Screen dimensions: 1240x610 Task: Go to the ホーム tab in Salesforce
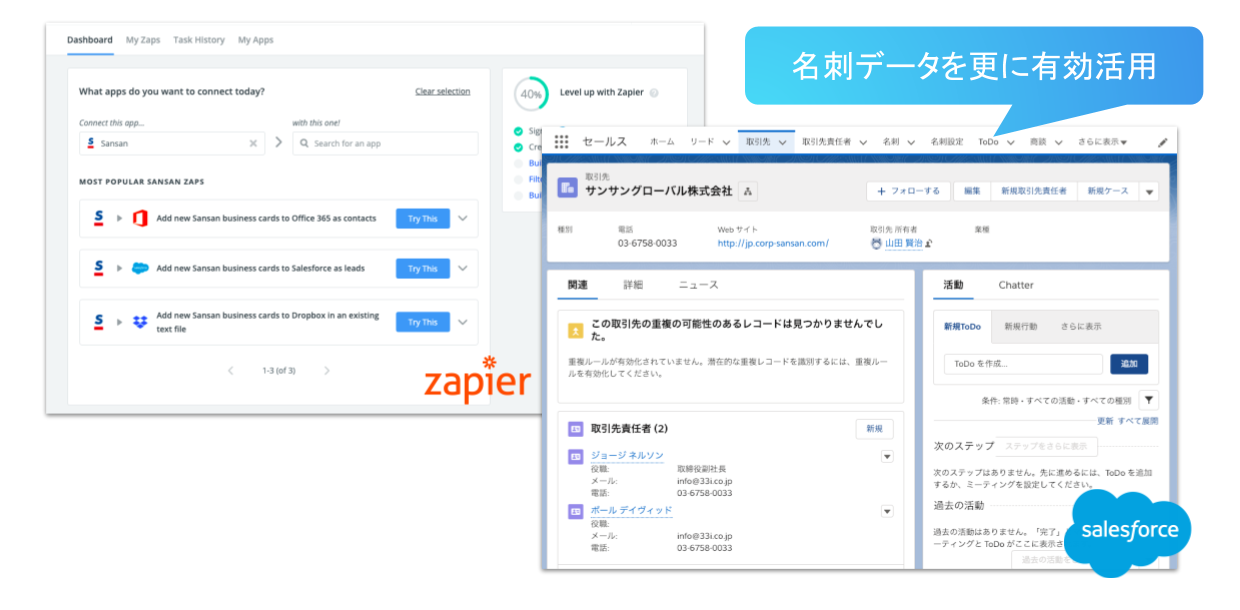662,142
